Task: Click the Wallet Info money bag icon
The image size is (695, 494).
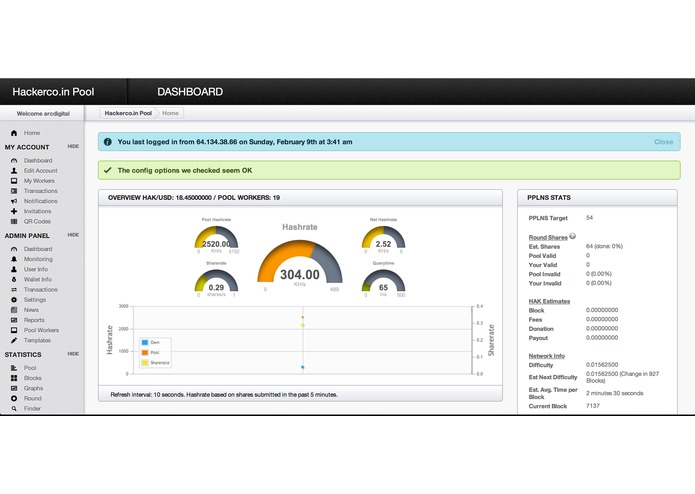Action: tap(14, 280)
